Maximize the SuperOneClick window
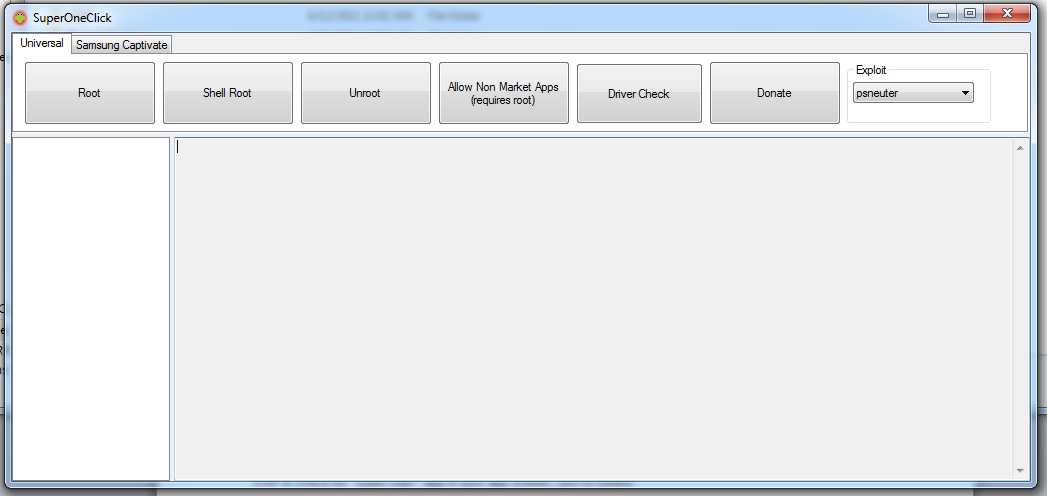This screenshot has height=496, width=1047. (x=969, y=14)
